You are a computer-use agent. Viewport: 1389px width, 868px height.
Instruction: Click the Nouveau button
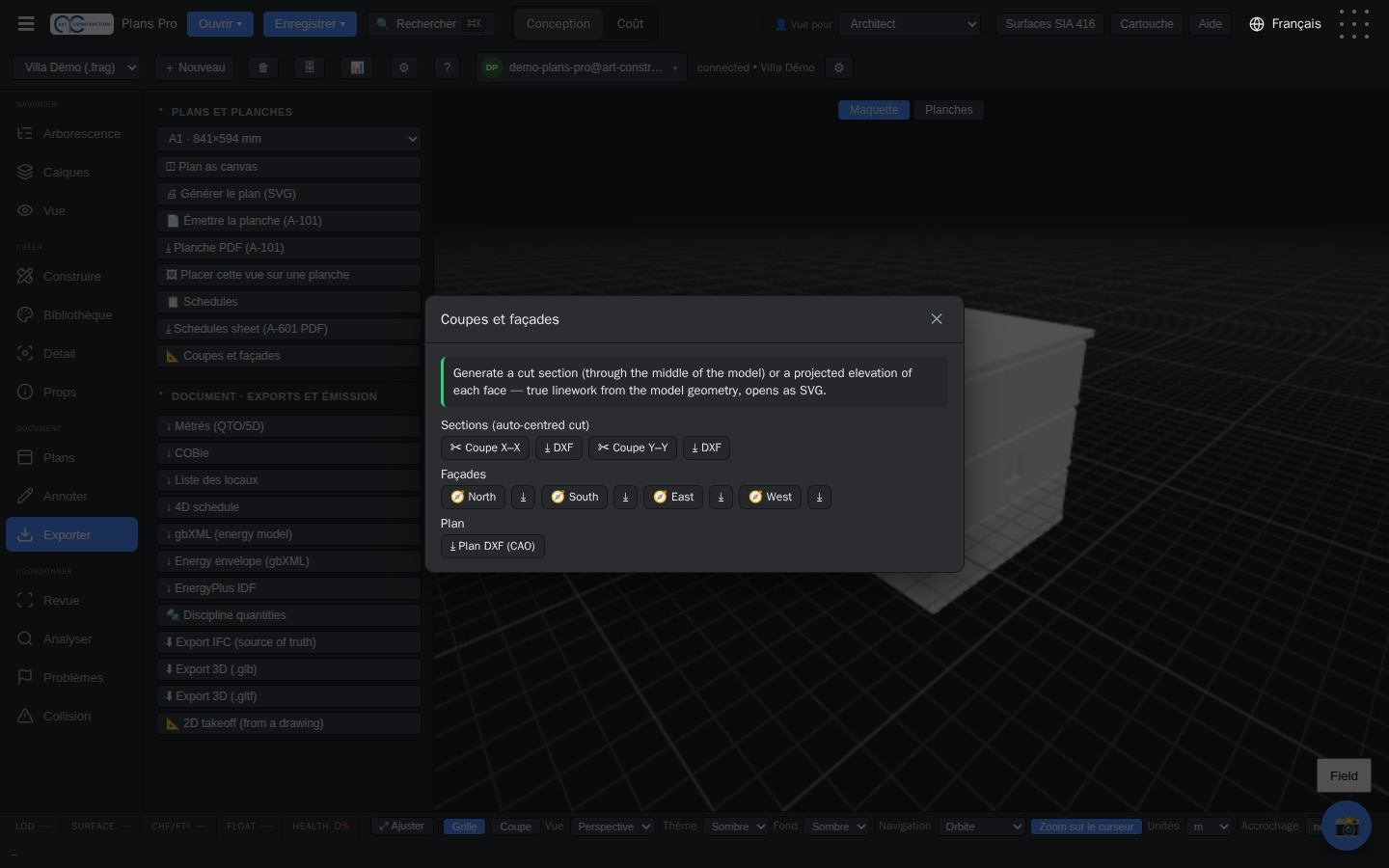coord(195,68)
